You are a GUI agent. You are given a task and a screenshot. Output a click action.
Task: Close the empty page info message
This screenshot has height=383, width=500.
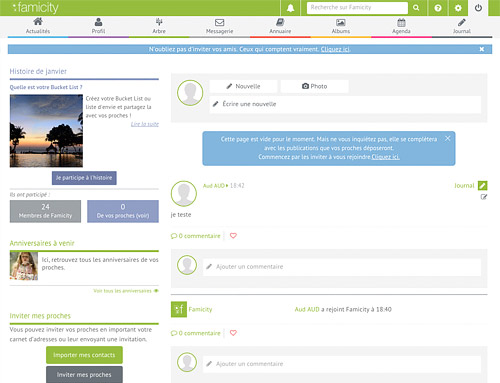448,138
